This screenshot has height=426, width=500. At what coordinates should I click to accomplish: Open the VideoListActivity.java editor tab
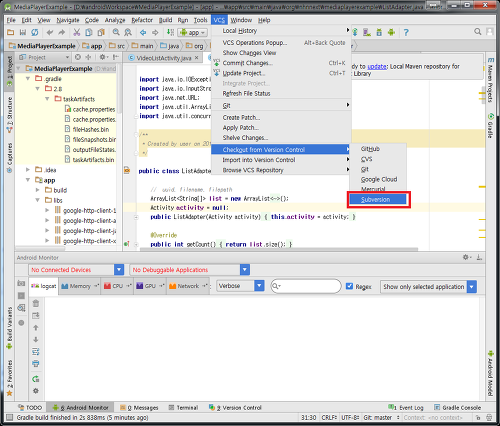[164, 58]
